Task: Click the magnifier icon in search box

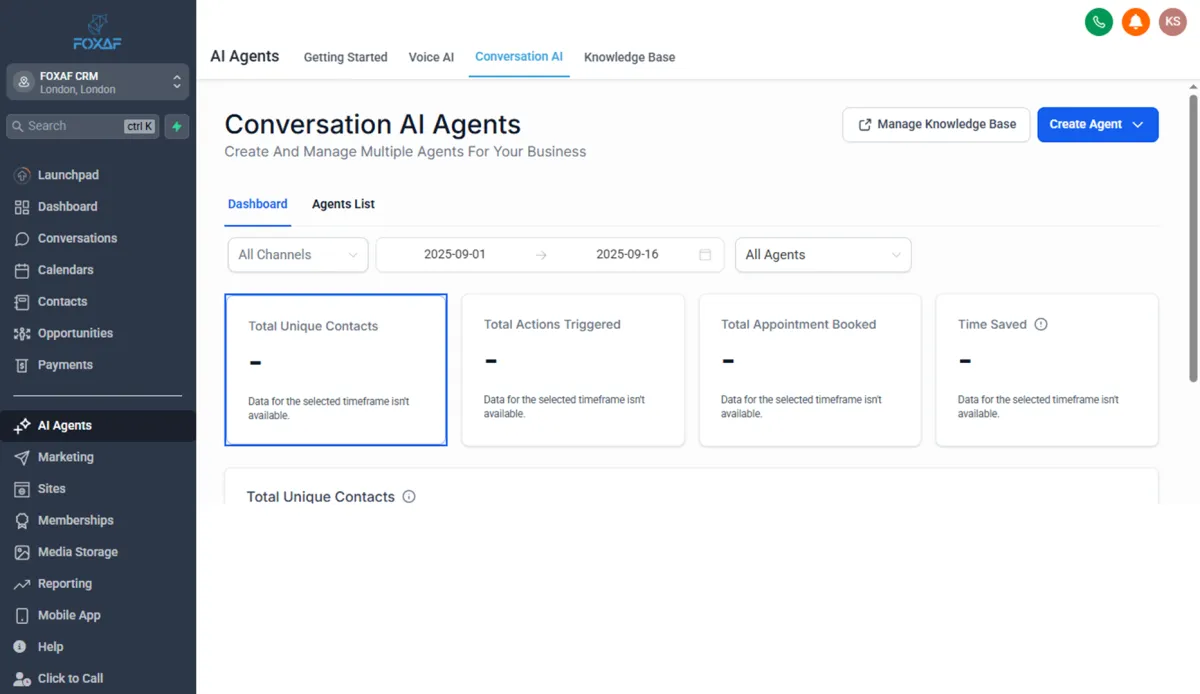Action: [x=17, y=127]
